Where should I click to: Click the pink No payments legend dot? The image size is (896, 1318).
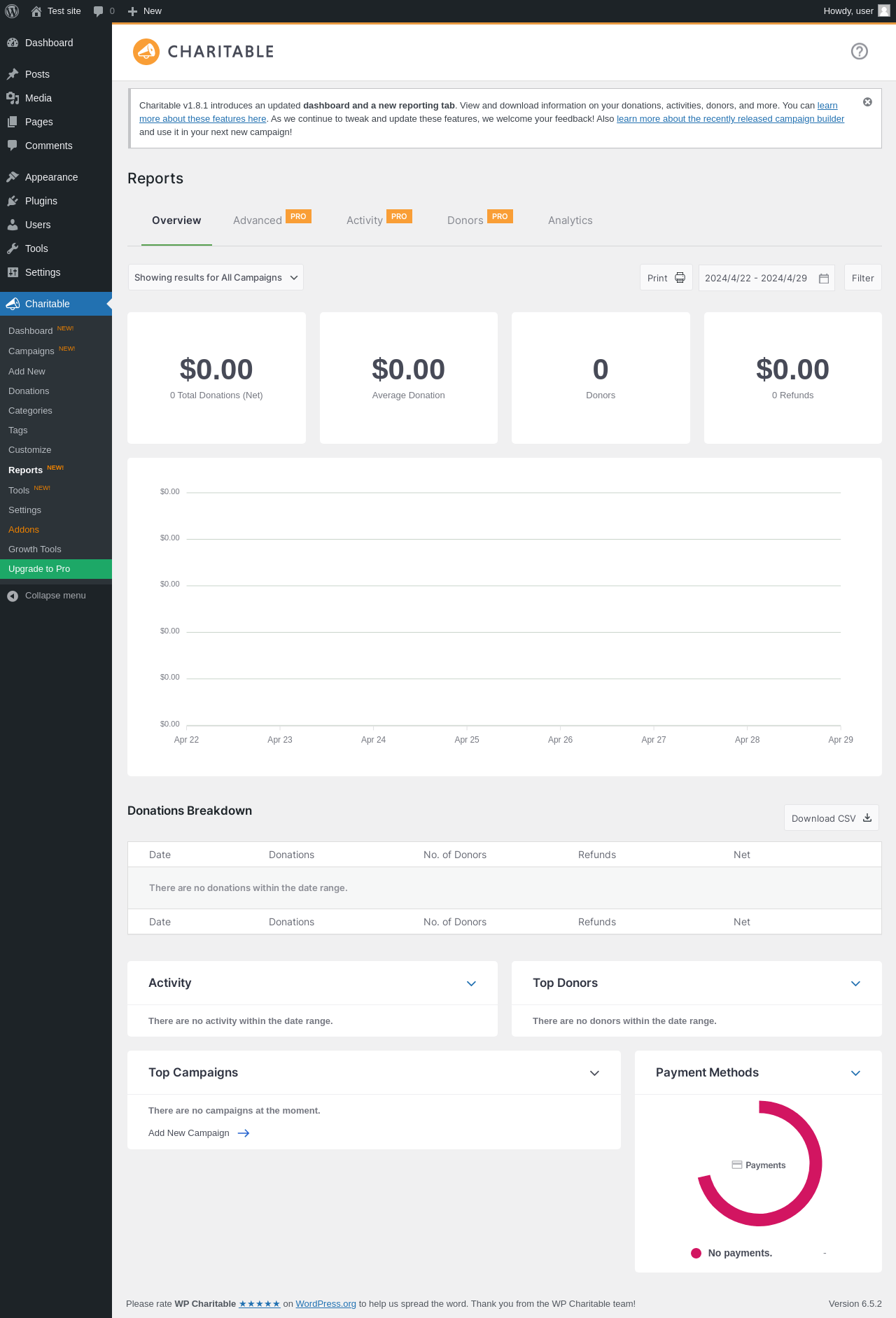pyautogui.click(x=696, y=1254)
